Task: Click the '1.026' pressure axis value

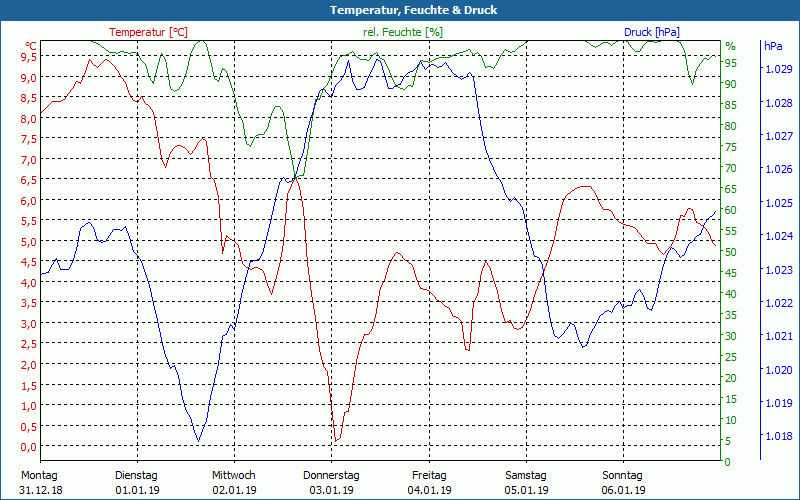Action: [x=779, y=169]
